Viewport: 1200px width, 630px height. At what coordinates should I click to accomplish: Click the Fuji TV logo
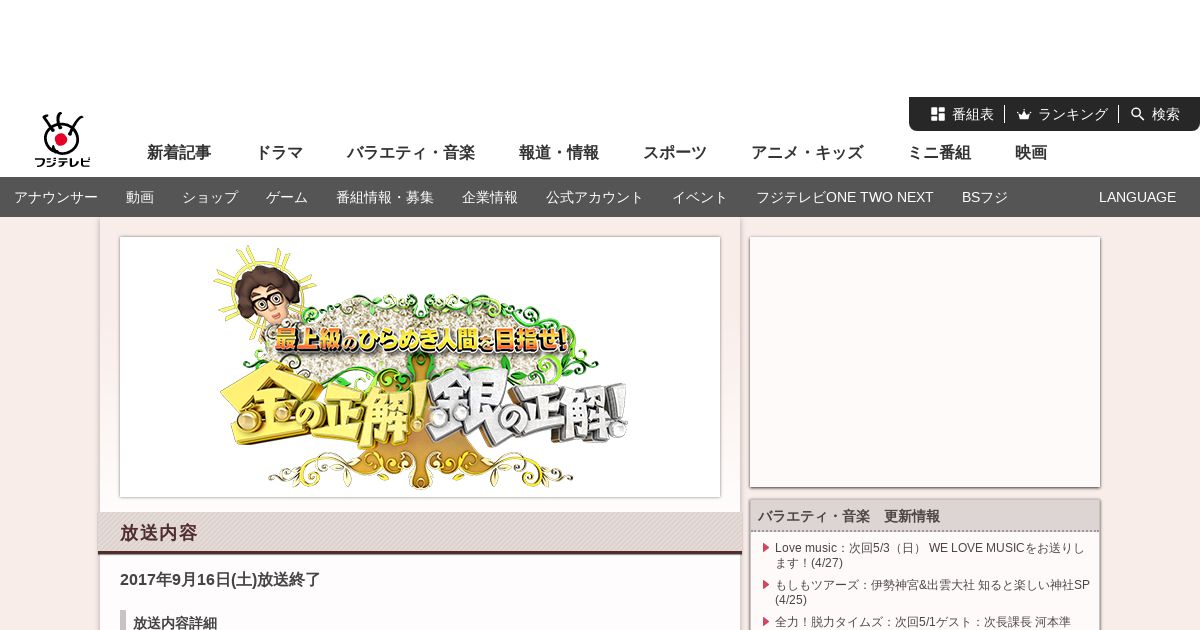(62, 140)
